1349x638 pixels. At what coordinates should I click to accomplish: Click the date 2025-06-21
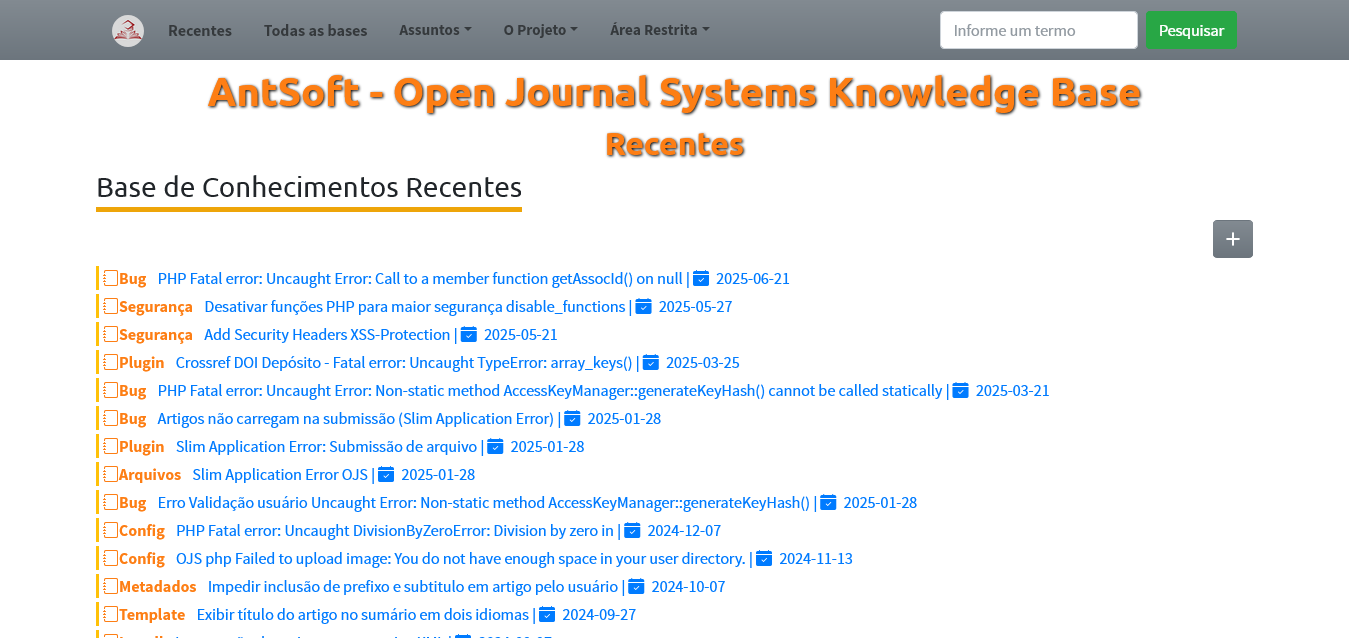coord(753,278)
